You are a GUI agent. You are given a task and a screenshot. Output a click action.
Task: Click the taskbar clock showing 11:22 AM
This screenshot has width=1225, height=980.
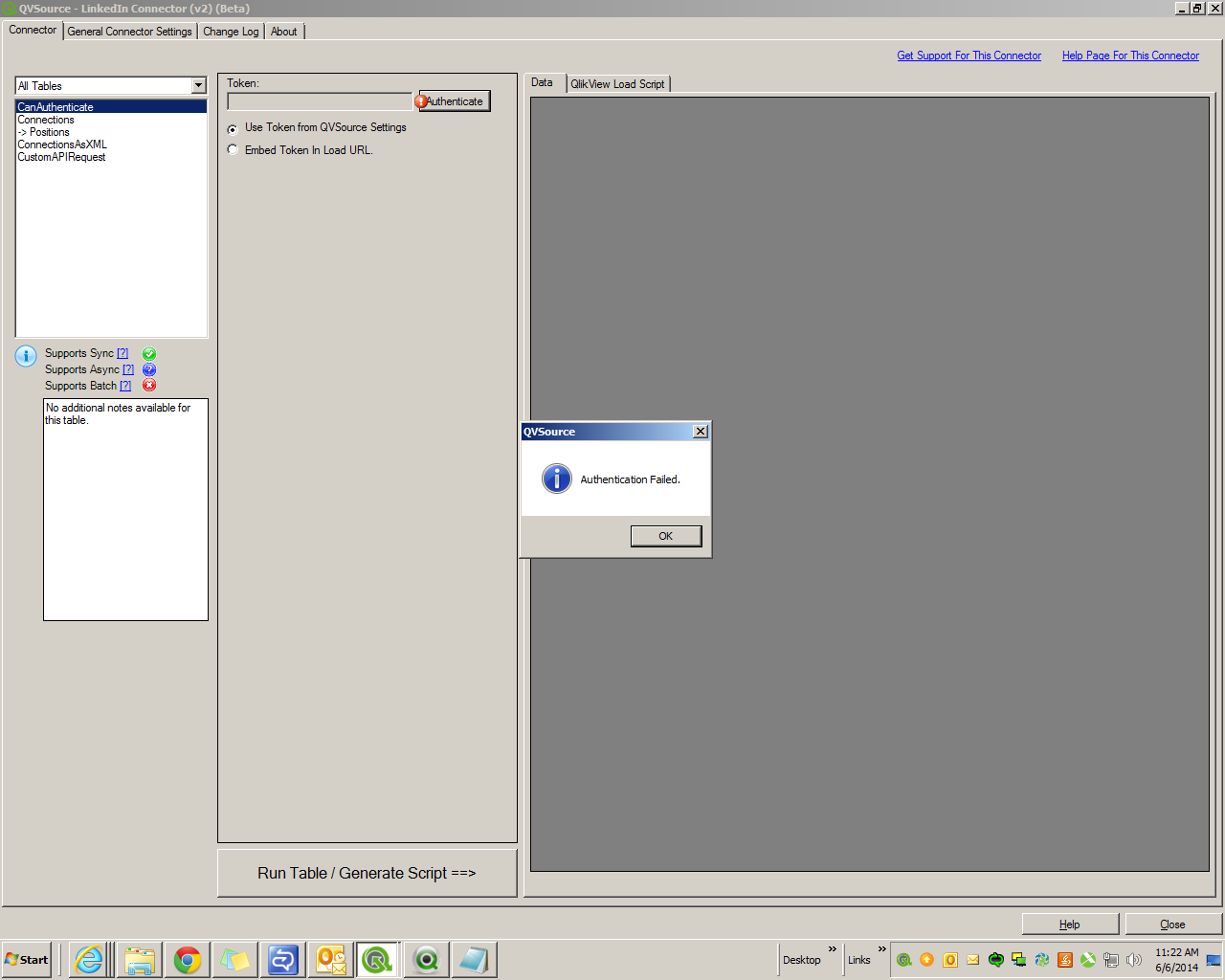pos(1176,960)
